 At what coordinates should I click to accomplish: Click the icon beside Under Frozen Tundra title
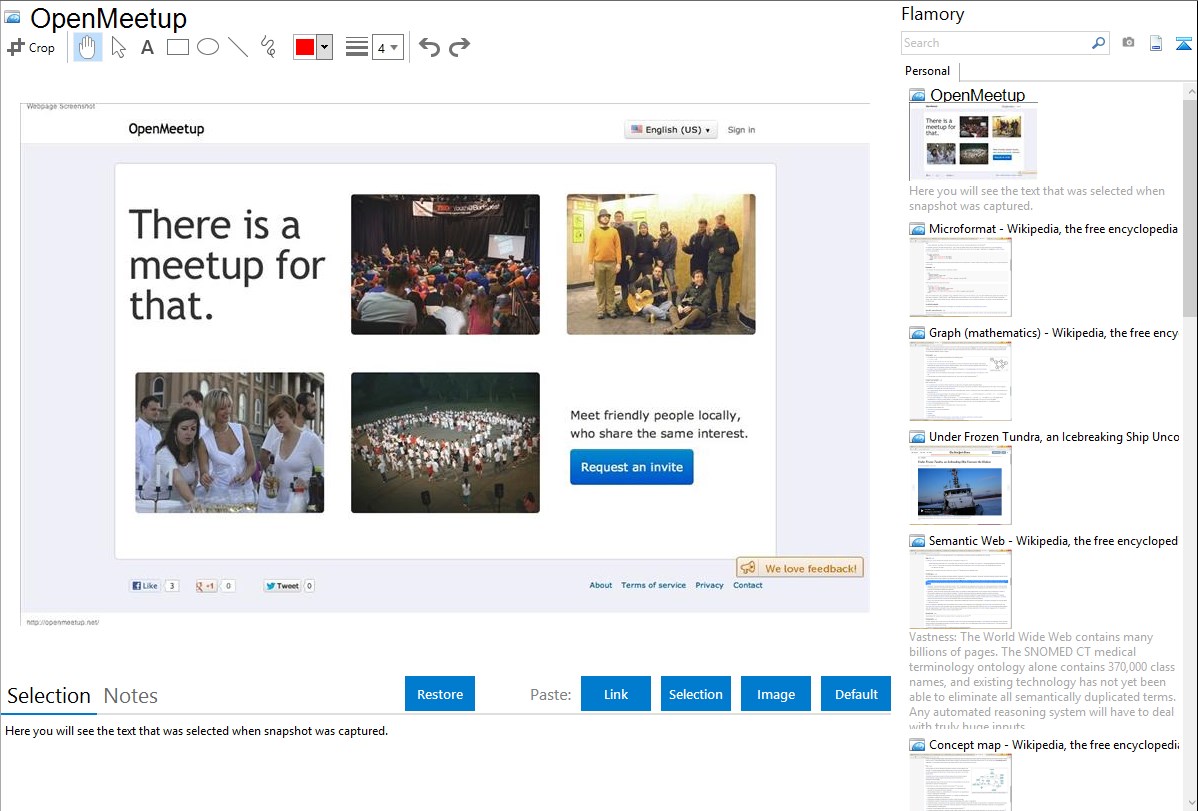click(917, 437)
